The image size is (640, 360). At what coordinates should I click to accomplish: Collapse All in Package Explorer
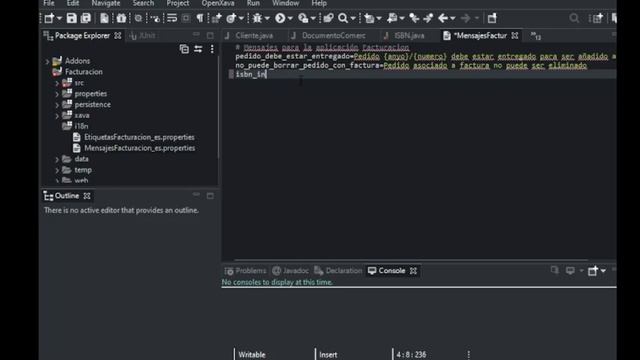click(x=184, y=49)
